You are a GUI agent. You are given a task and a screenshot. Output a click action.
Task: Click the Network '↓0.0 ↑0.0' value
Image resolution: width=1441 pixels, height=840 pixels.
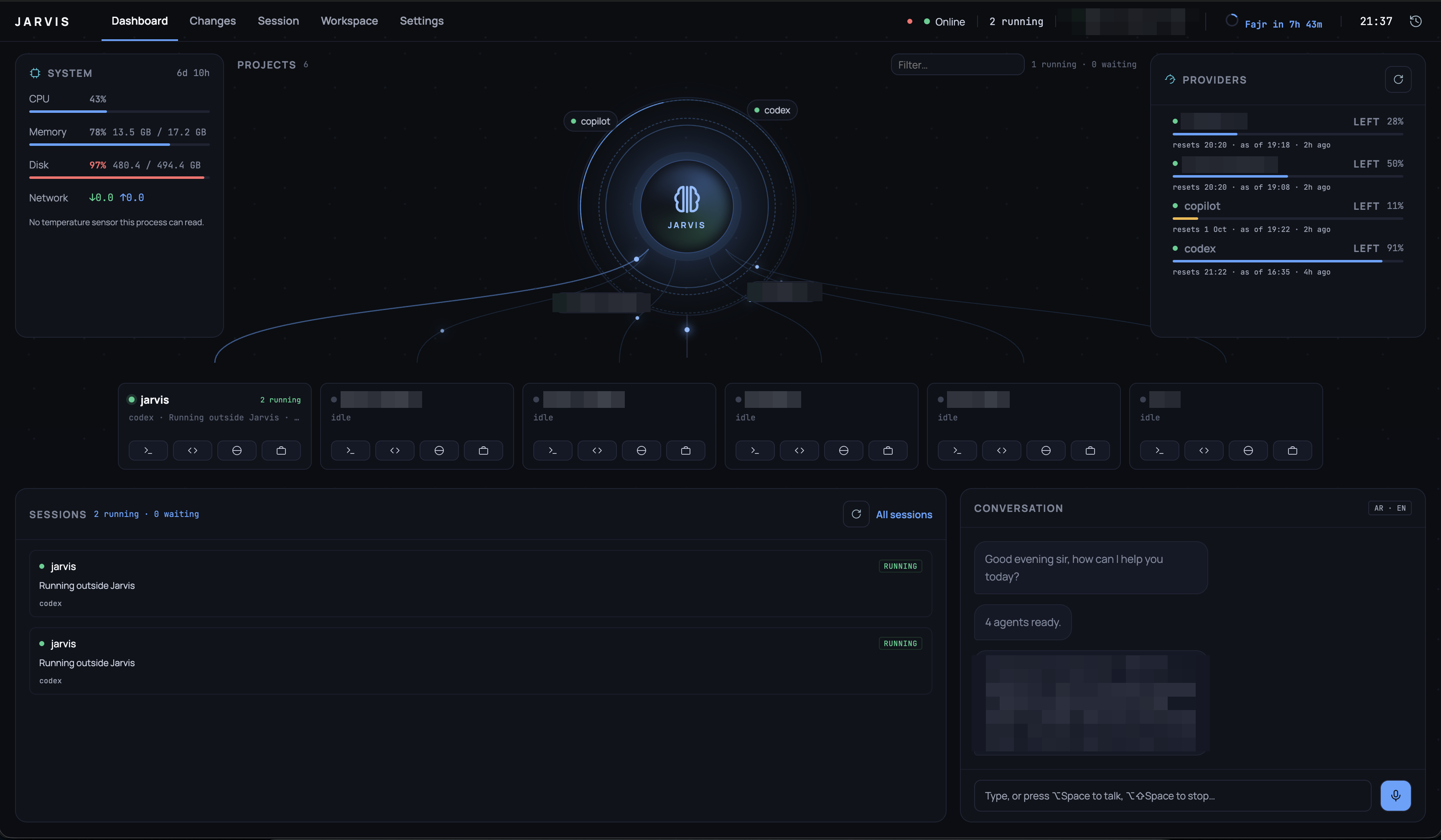click(116, 198)
